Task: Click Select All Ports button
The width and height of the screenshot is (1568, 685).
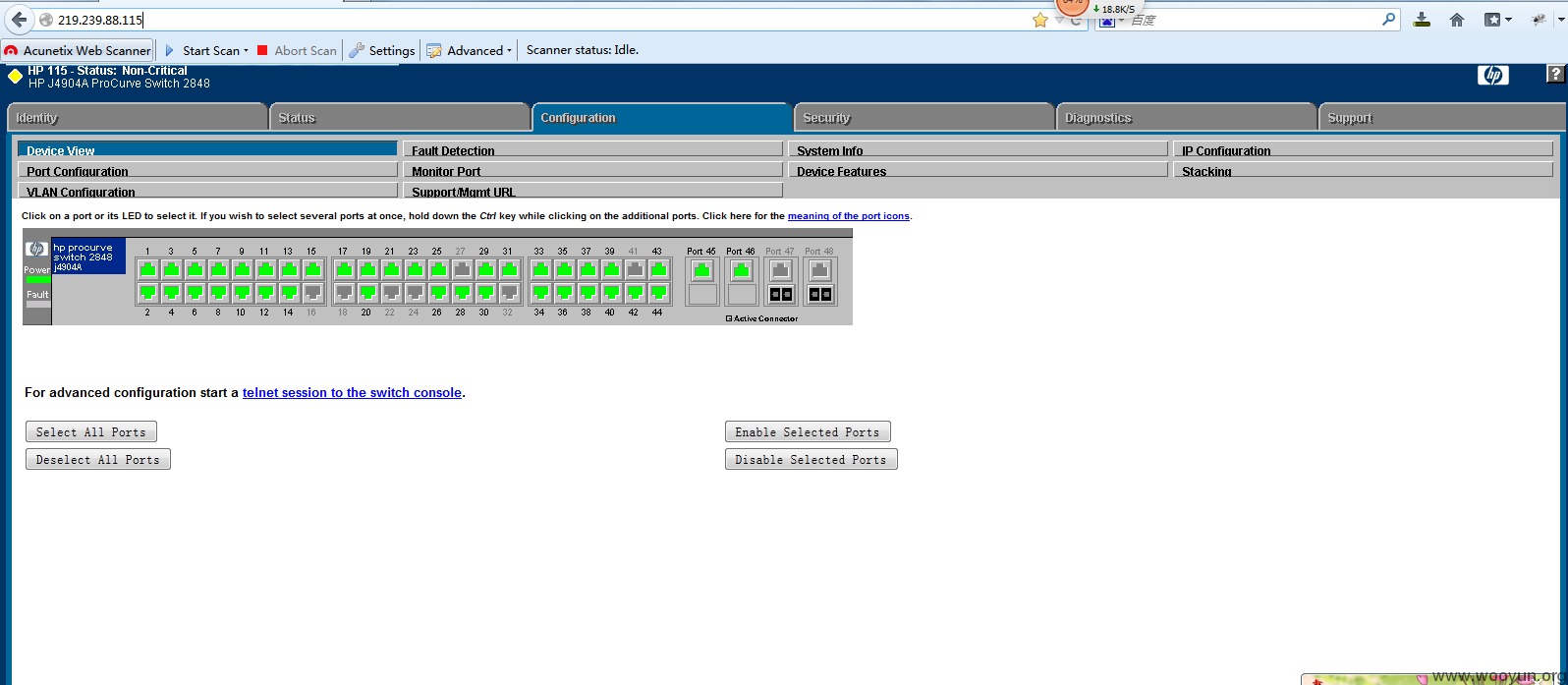Action: [x=90, y=431]
